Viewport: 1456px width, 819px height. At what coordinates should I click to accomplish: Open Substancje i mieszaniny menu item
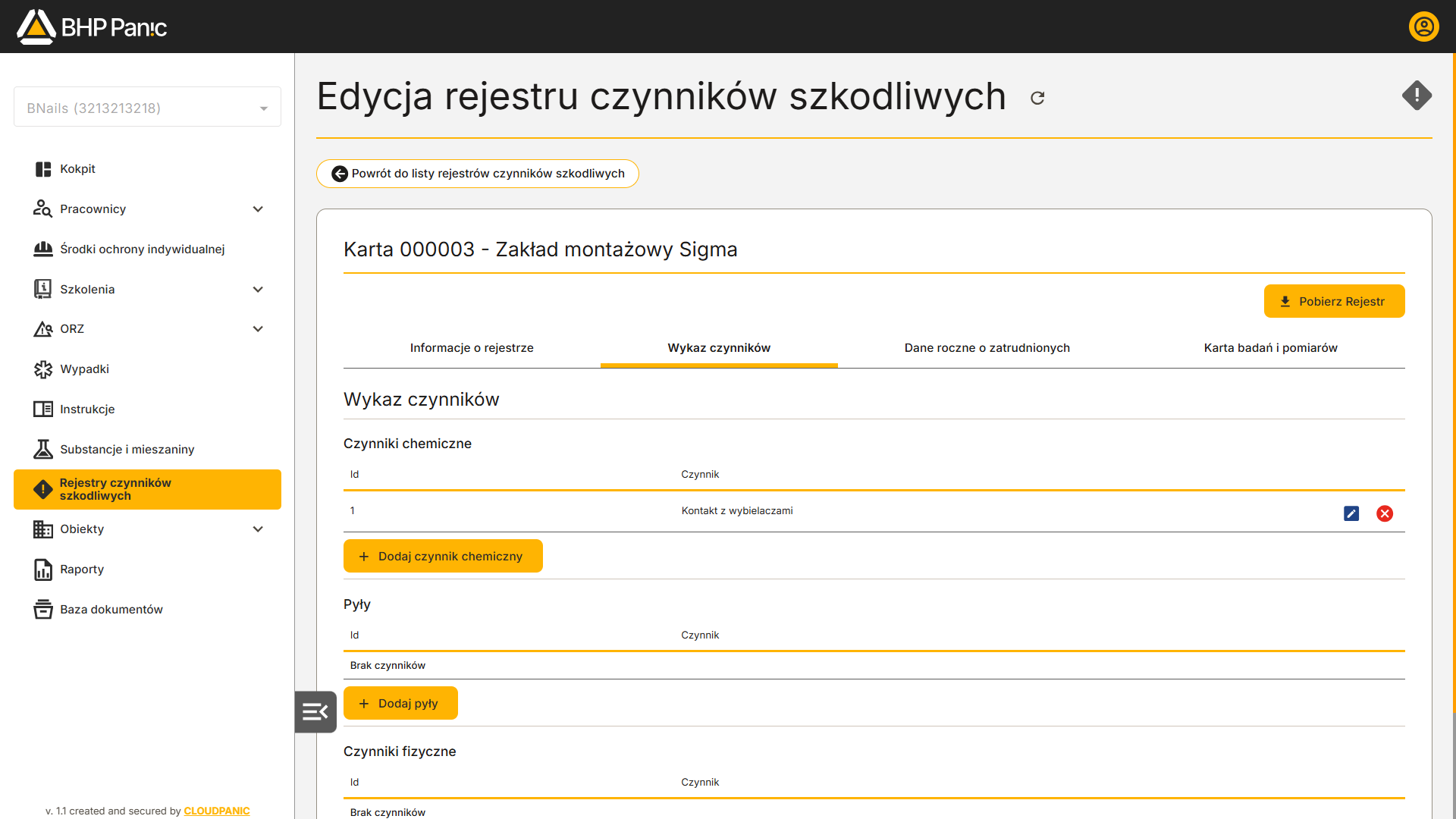click(x=147, y=450)
